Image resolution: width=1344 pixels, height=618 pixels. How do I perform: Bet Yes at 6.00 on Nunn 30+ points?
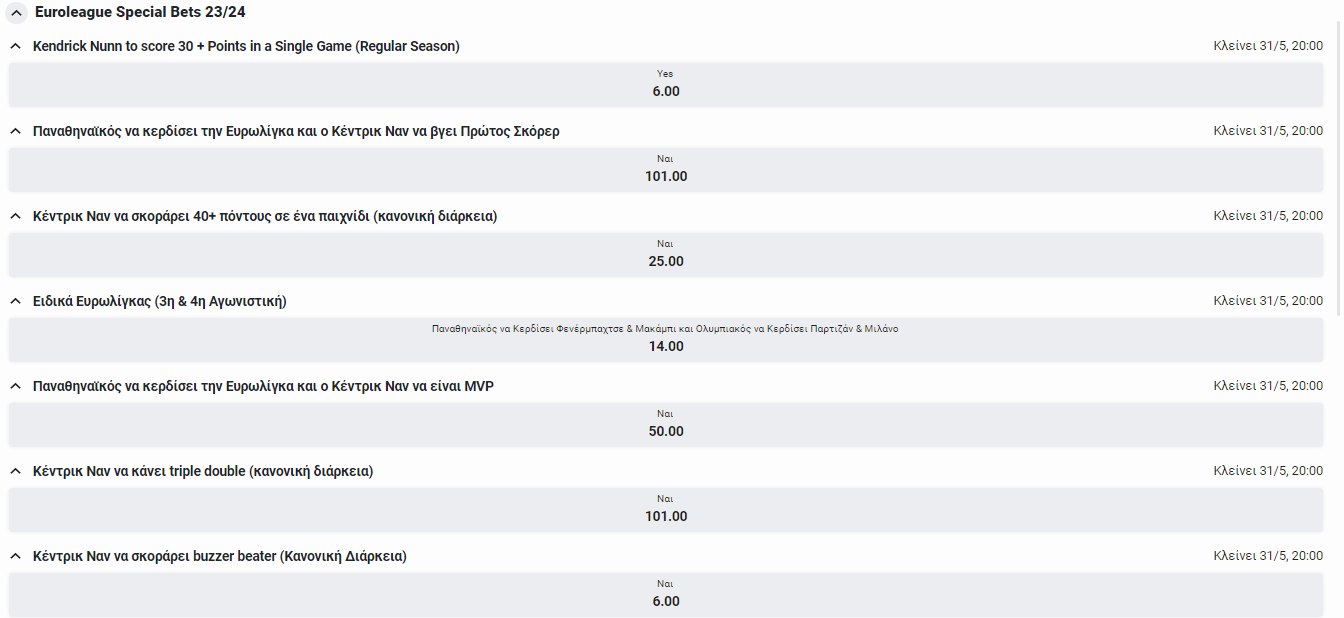coord(665,84)
